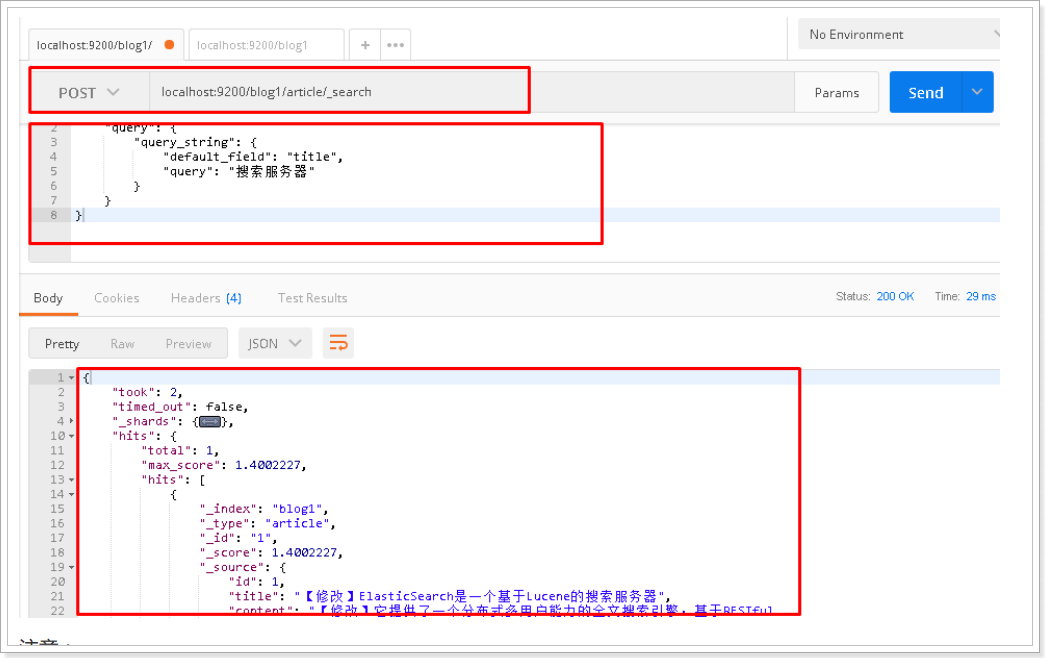Open the Test Results tab

pos(313,298)
